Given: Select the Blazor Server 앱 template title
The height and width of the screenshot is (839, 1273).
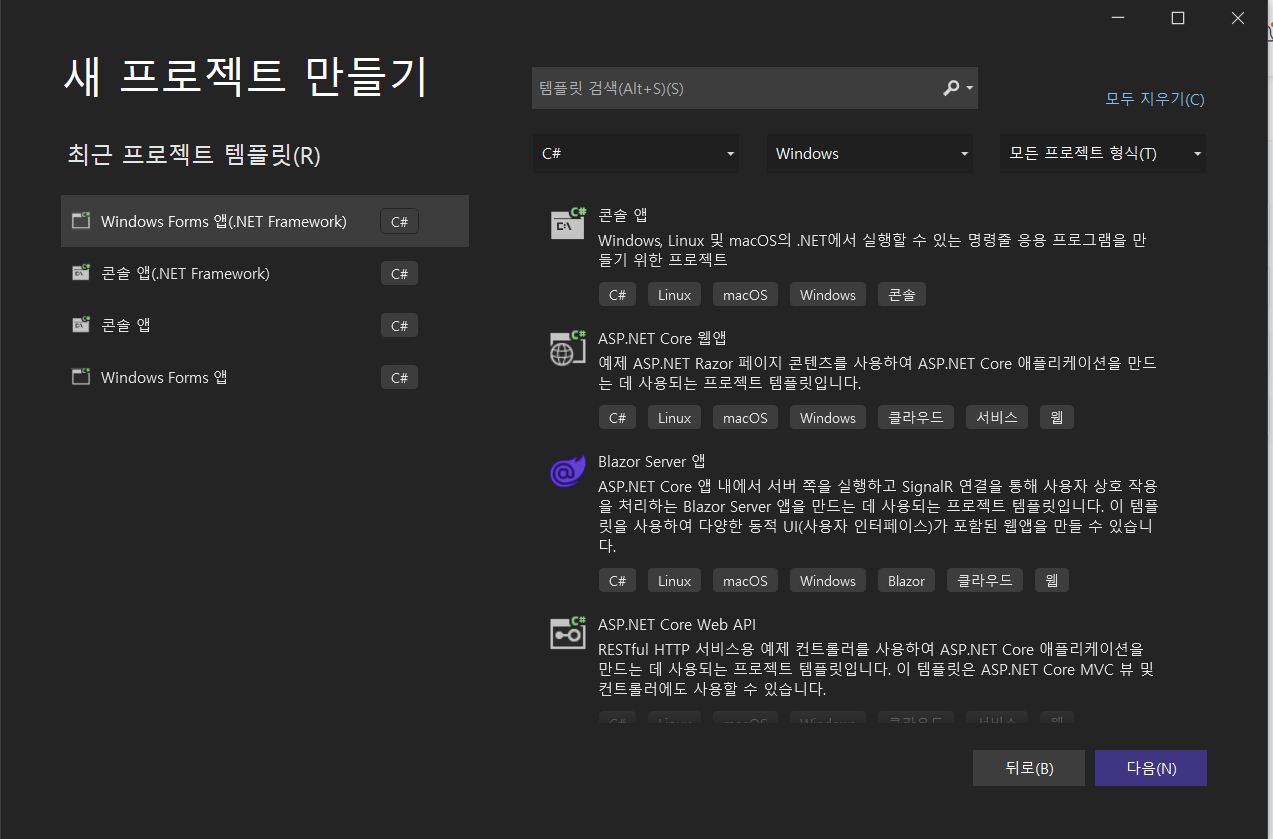Looking at the screenshot, I should (x=652, y=461).
